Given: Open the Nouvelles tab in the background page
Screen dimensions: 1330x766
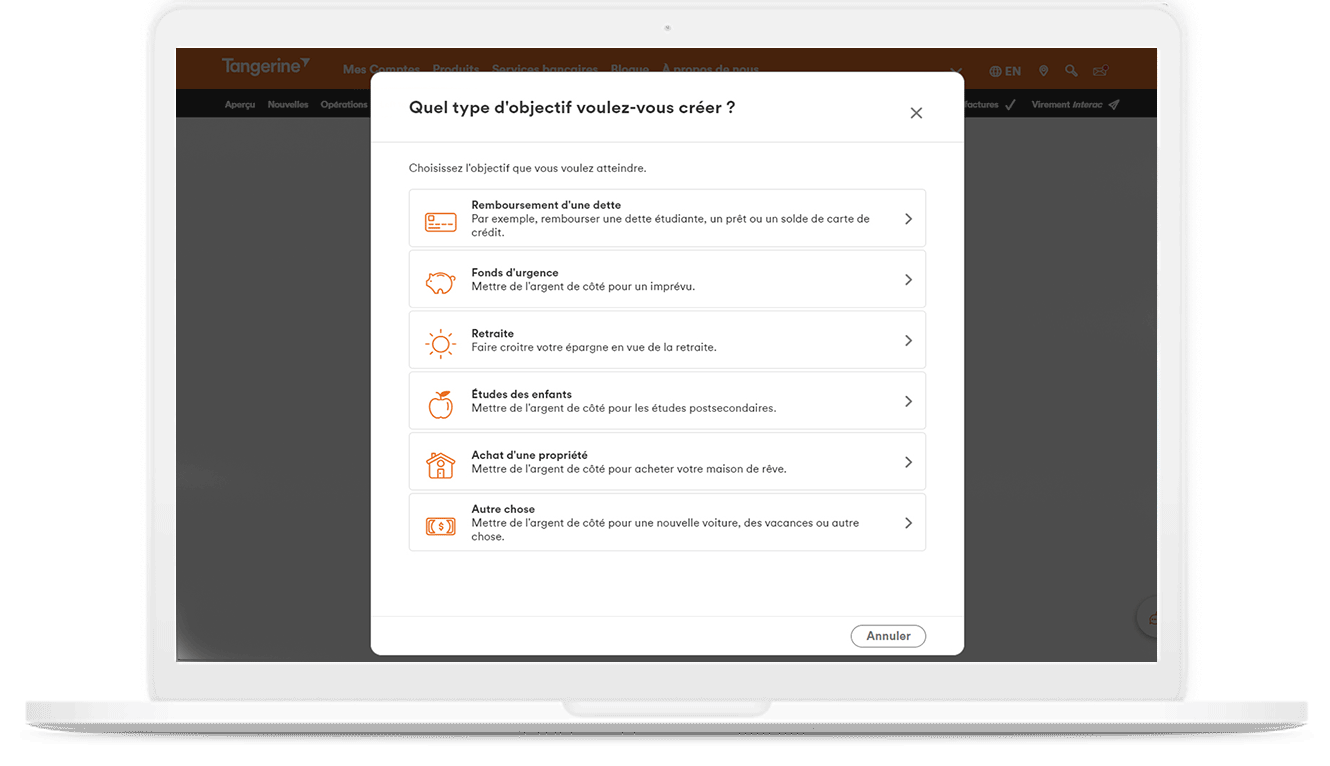Looking at the screenshot, I should 288,104.
